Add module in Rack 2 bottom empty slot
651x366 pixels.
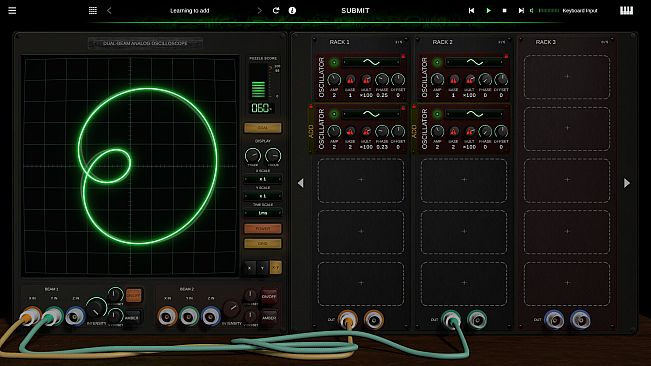tap(464, 283)
